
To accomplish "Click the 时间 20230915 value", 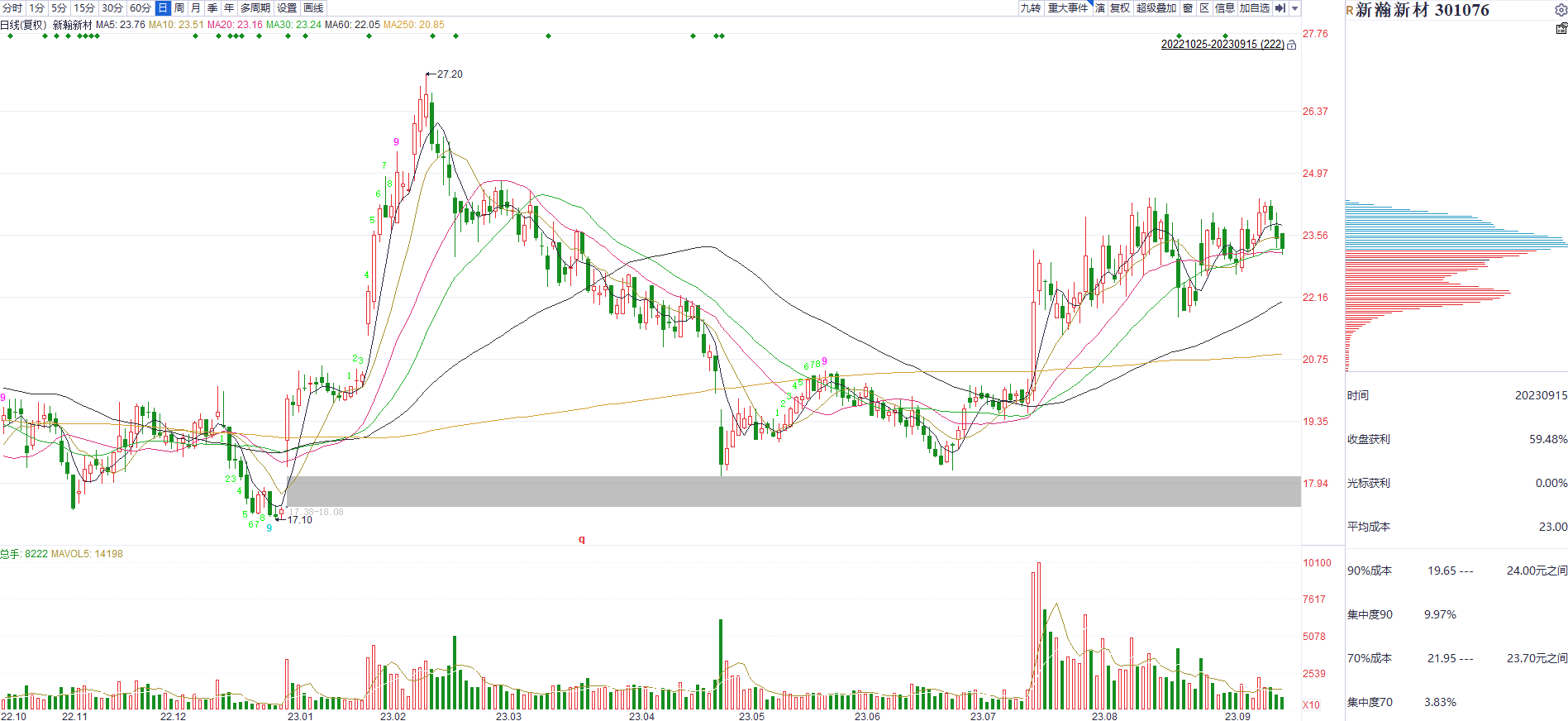I will point(1541,395).
